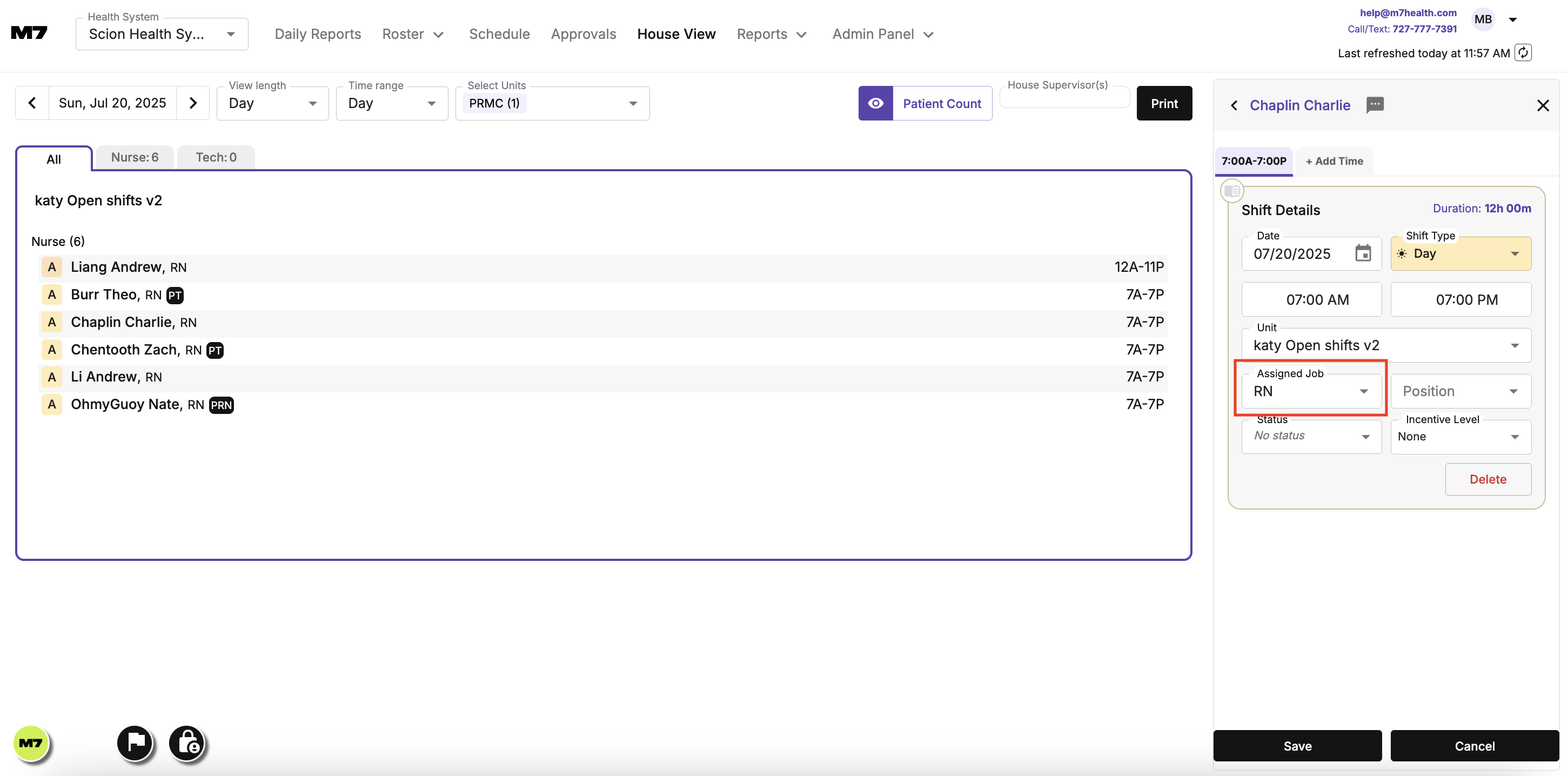Viewport: 1568px width, 776px height.
Task: Open the chat icon next to Chaplin Charlie
Action: [x=1375, y=105]
